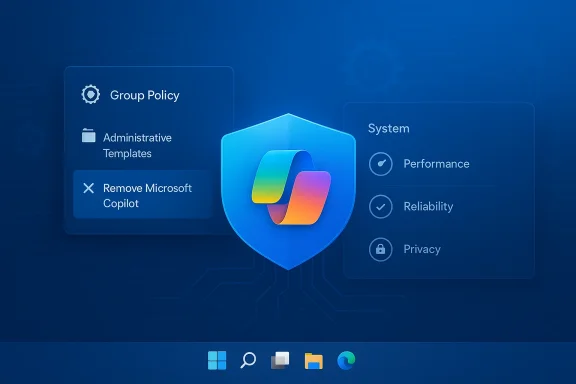Click the Copilot logo in the shield
576x384 pixels.
[291, 187]
